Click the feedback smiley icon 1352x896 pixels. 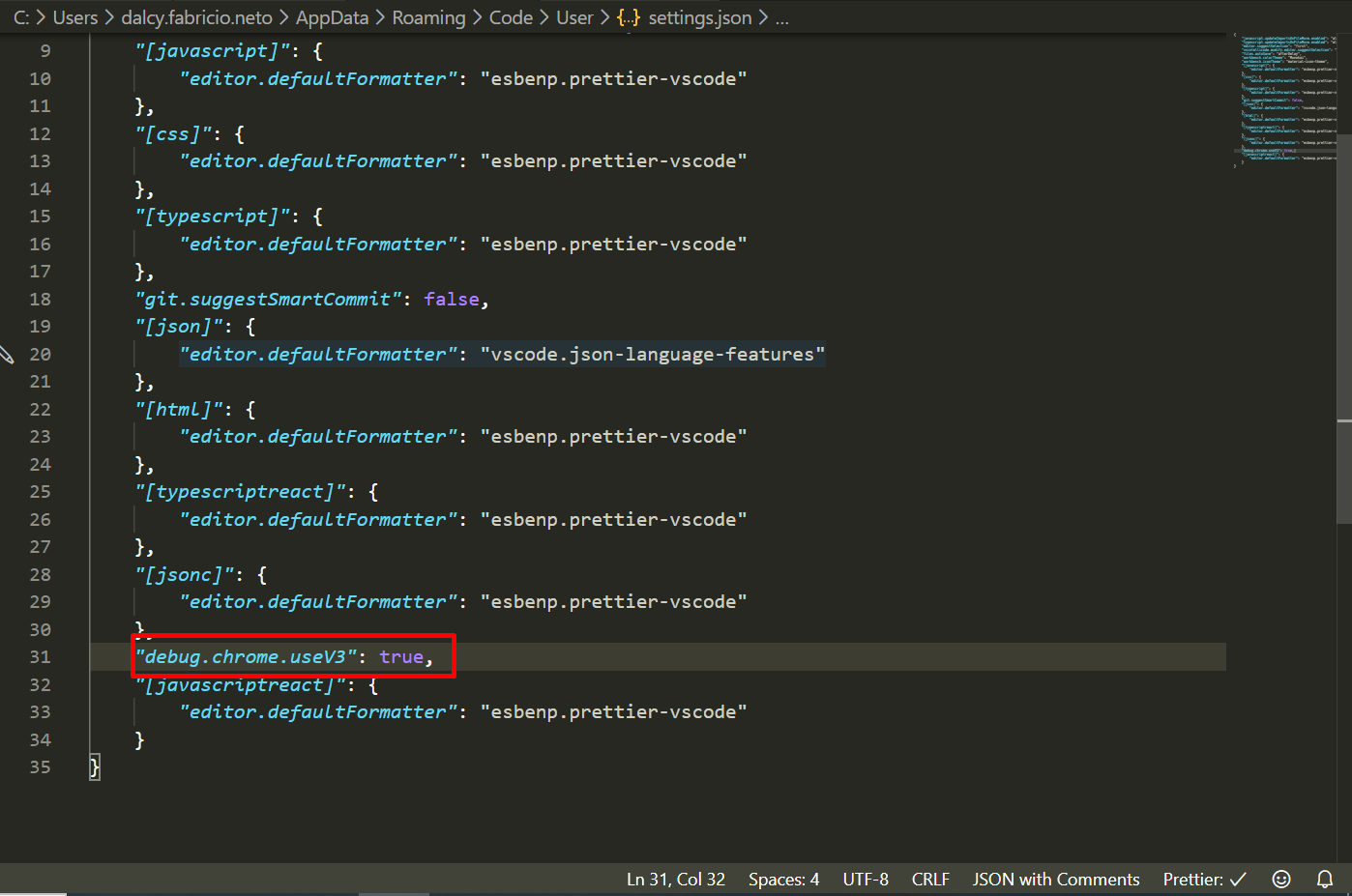coord(1281,879)
